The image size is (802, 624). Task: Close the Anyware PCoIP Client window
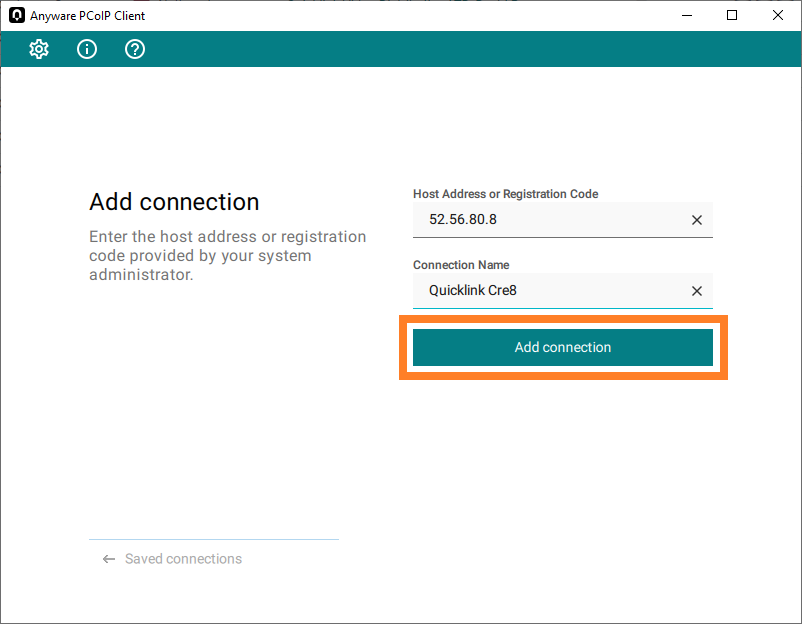[778, 15]
